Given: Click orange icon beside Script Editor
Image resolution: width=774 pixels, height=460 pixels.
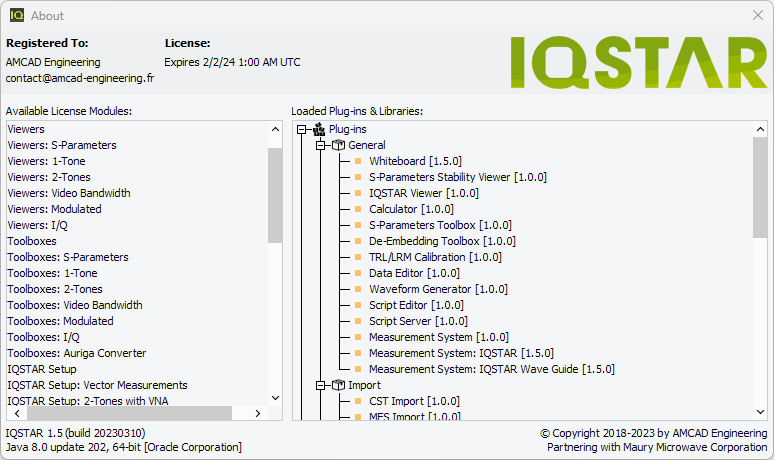Looking at the screenshot, I should tap(358, 305).
